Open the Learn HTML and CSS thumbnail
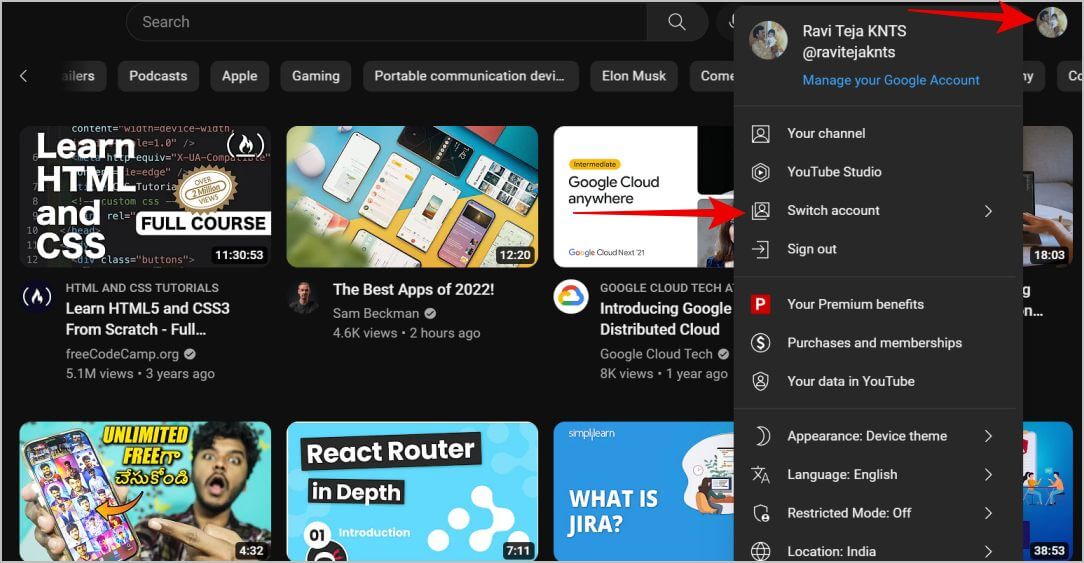 (145, 196)
